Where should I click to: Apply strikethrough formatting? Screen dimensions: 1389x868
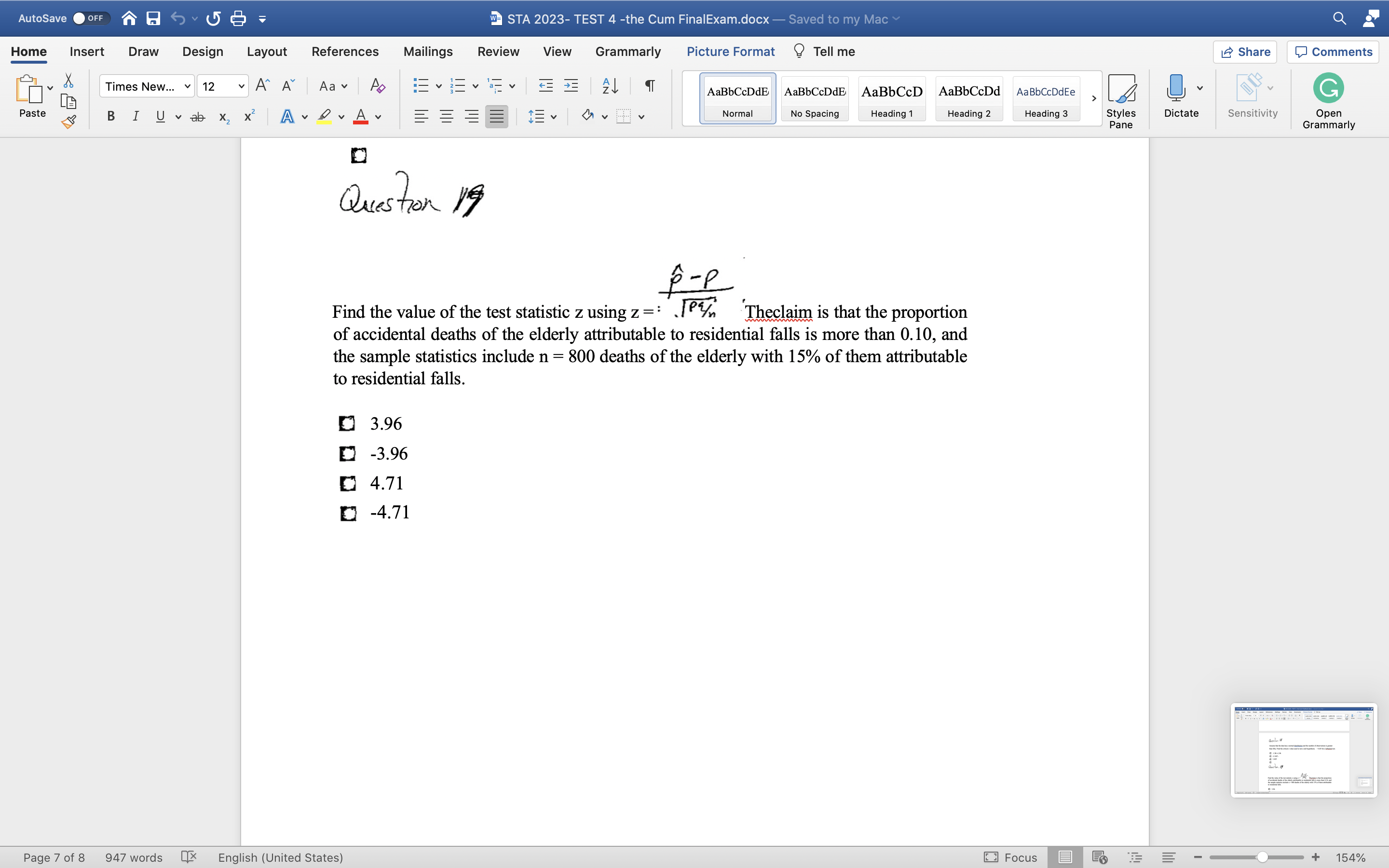tap(197, 116)
